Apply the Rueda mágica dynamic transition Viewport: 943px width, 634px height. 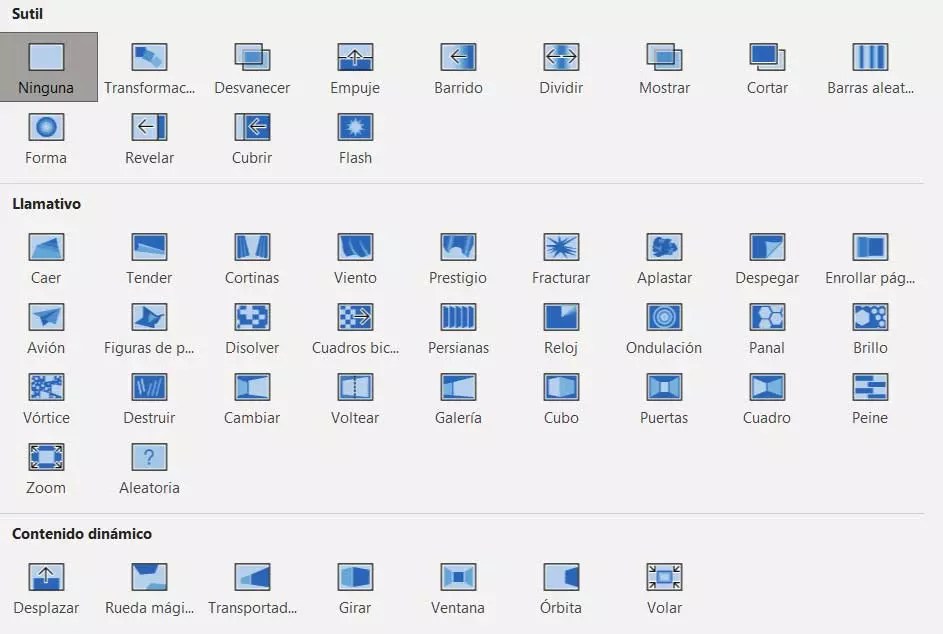point(148,578)
